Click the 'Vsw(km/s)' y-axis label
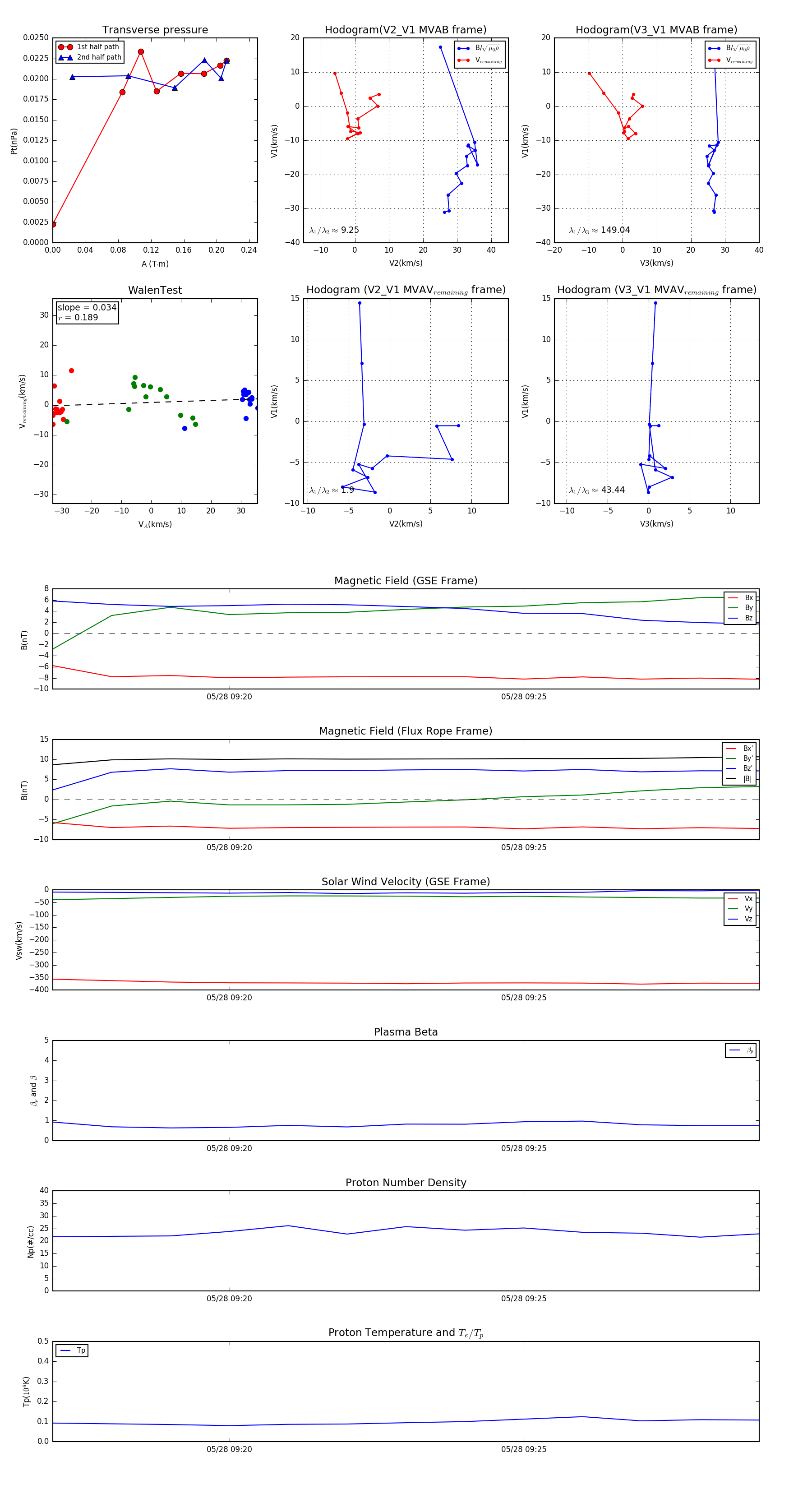The height and width of the screenshot is (1489, 812). pyautogui.click(x=18, y=940)
